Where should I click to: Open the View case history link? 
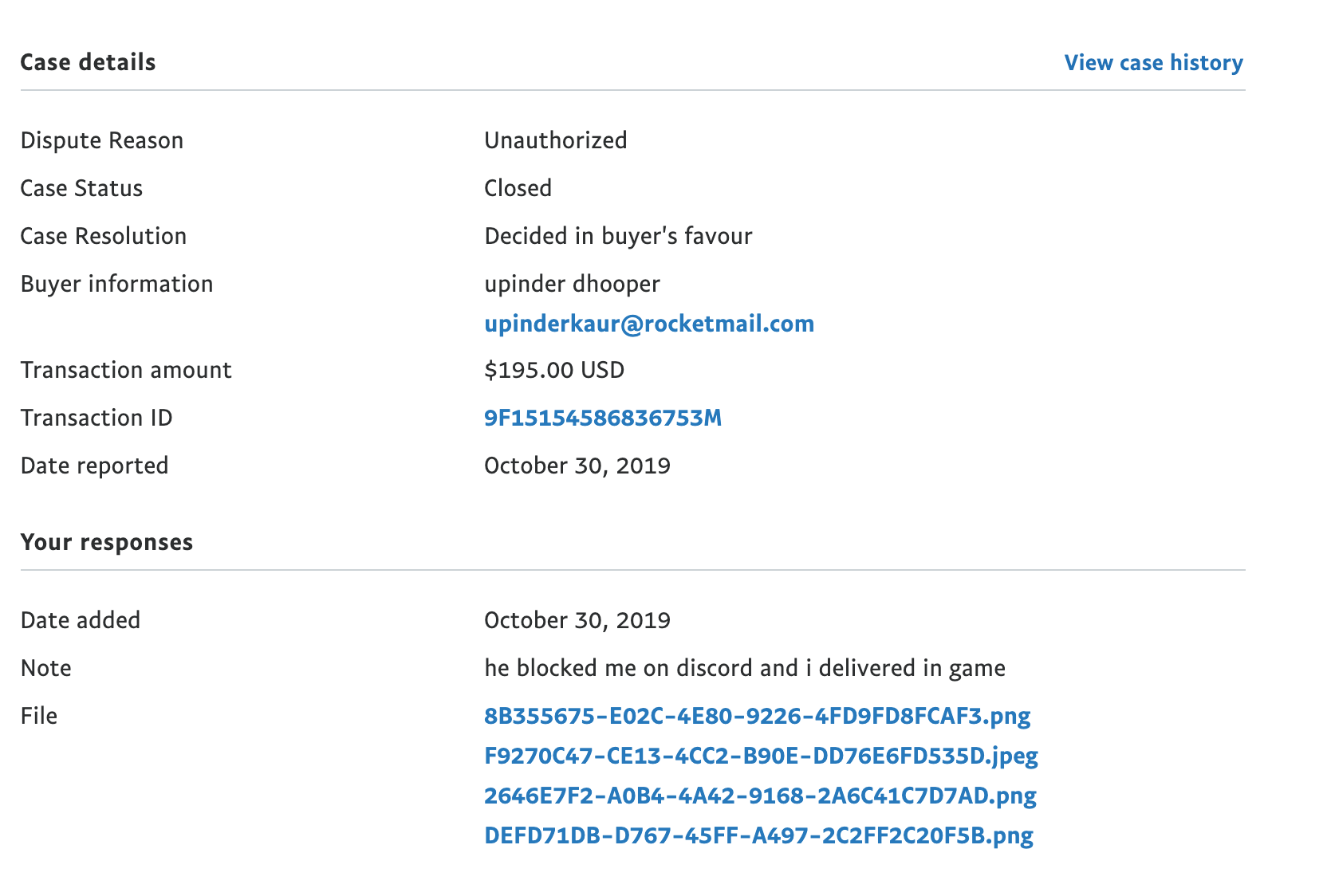click(x=1153, y=63)
